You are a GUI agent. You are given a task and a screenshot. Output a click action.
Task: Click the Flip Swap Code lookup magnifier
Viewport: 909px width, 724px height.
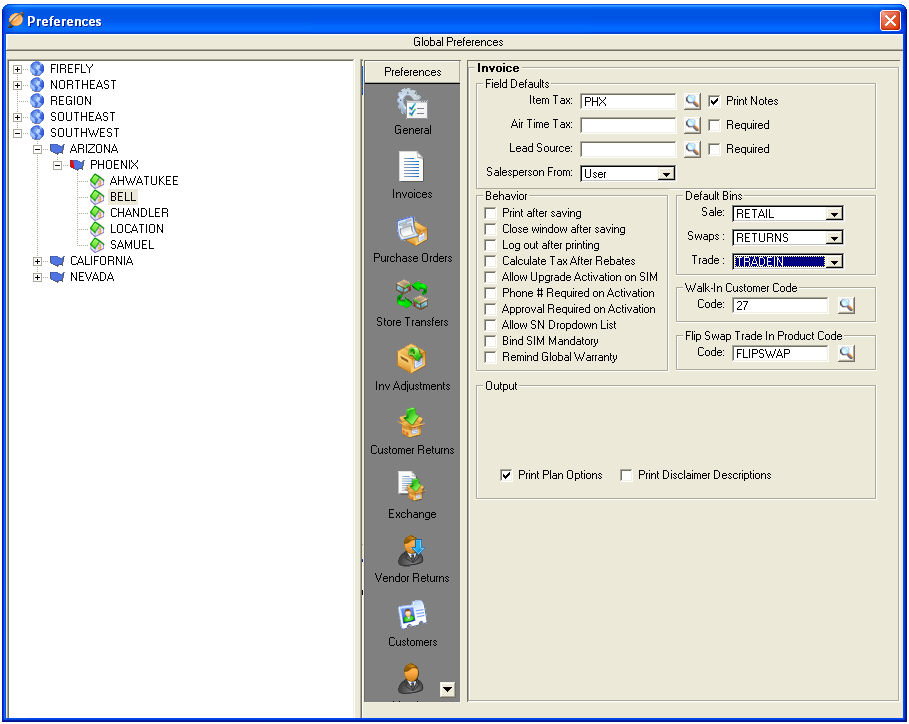coord(846,353)
